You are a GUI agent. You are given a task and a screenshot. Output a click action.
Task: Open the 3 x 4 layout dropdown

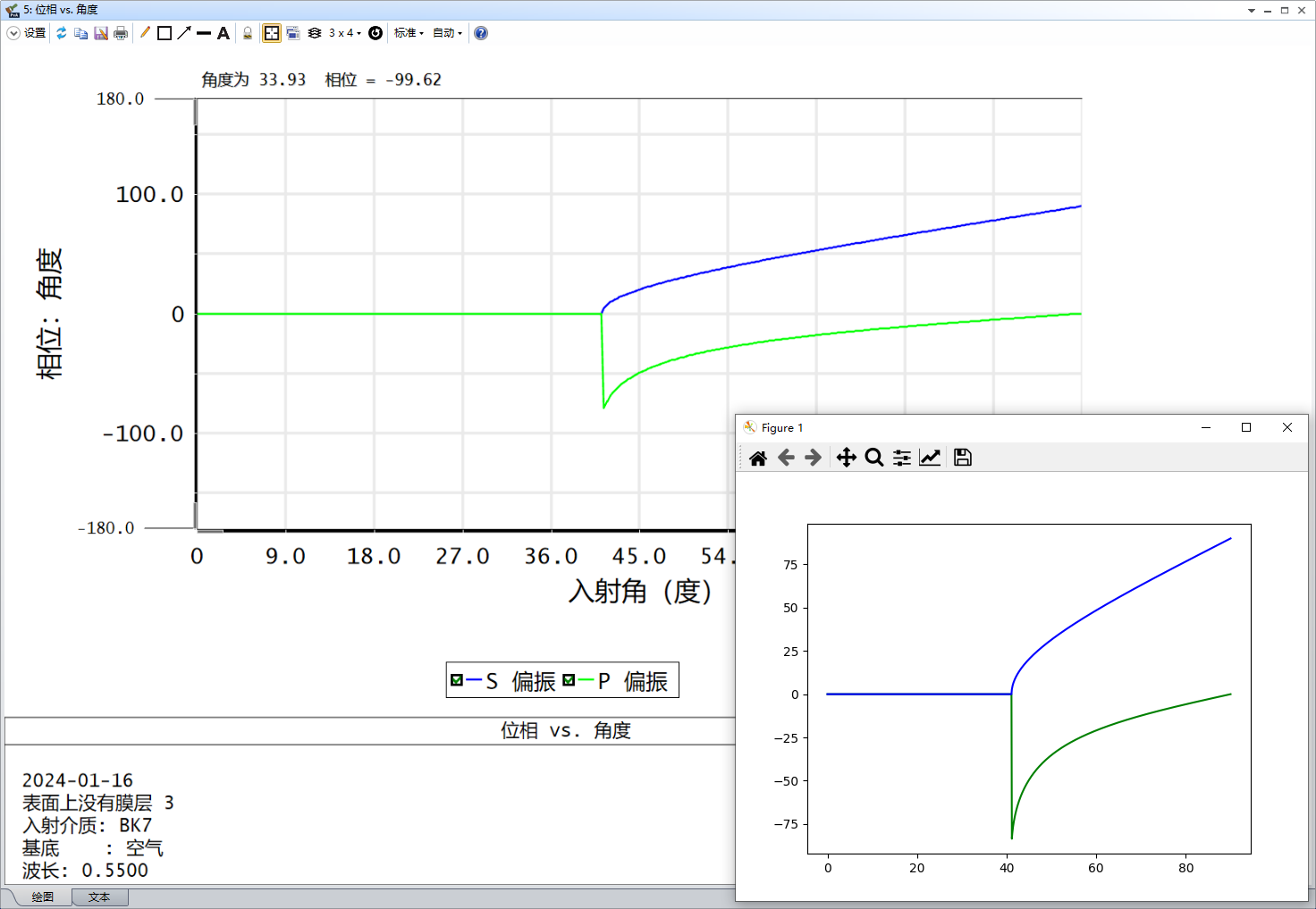pos(345,33)
